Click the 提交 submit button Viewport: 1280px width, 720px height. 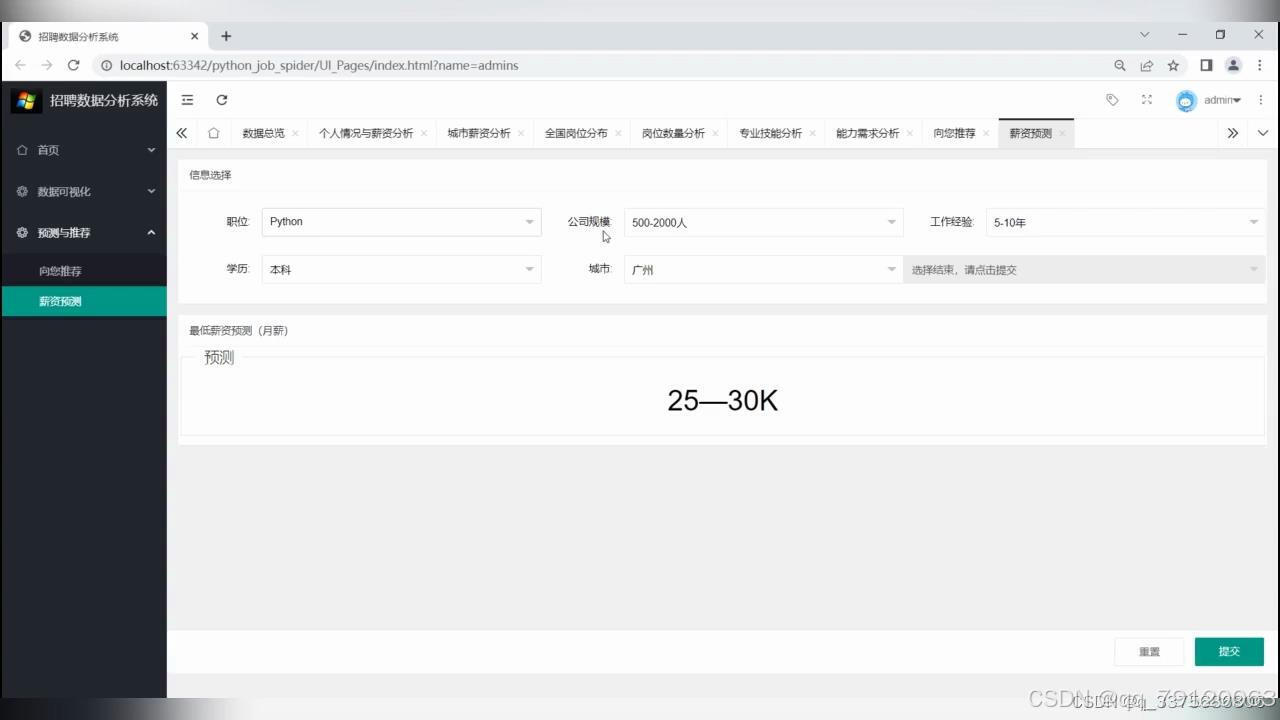1229,651
